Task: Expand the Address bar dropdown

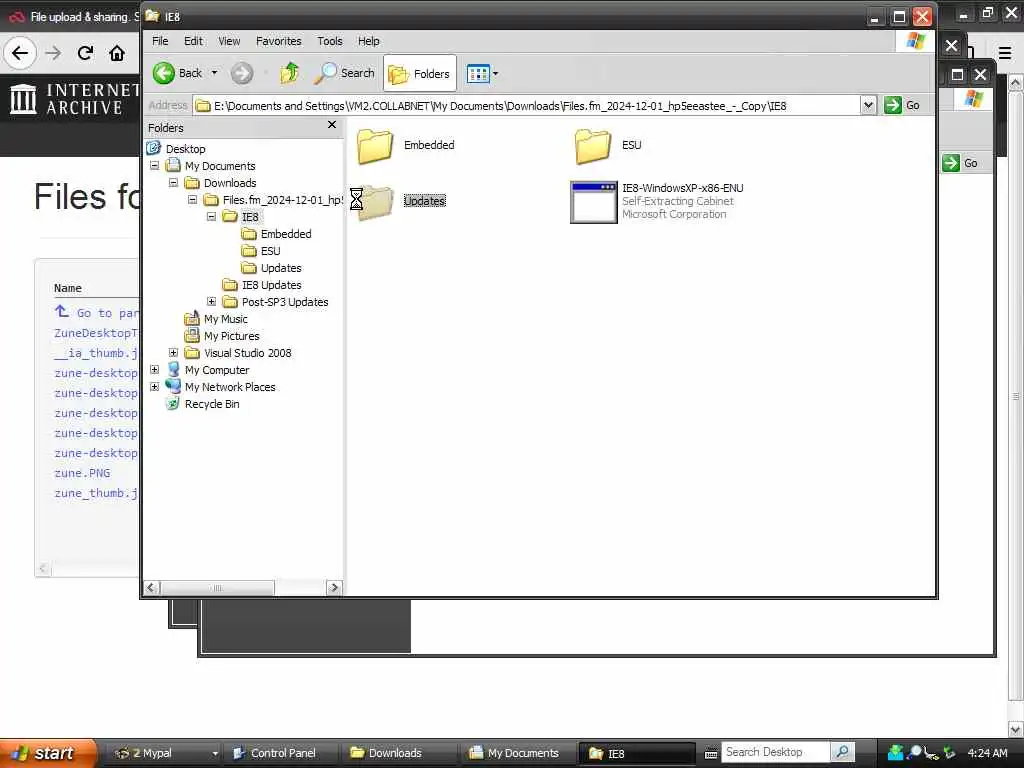Action: tap(868, 105)
